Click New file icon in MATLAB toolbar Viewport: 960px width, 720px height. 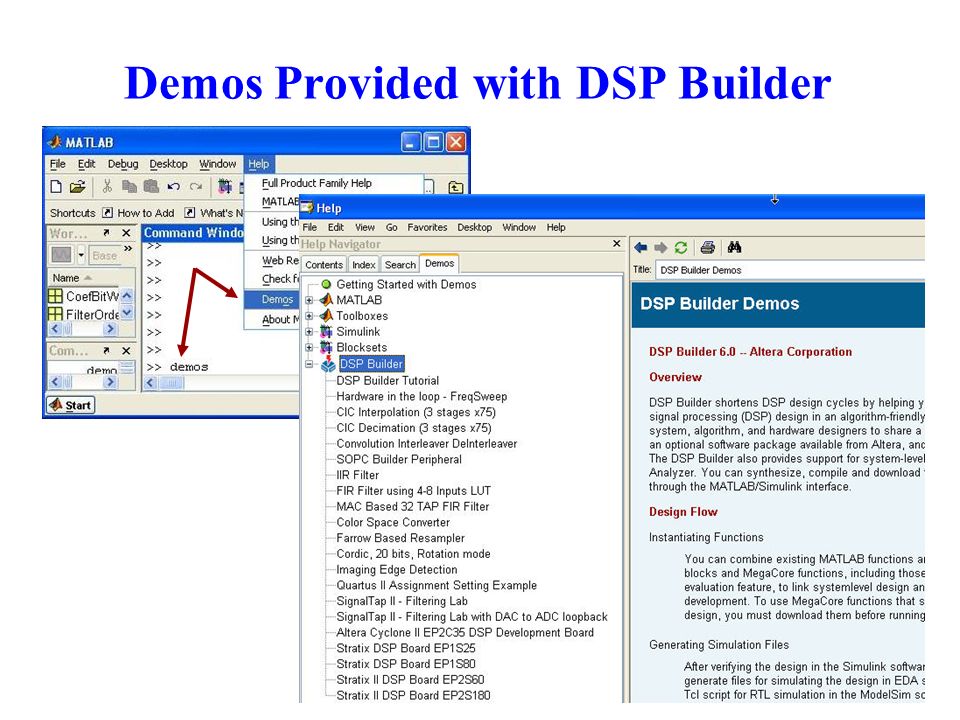point(56,187)
